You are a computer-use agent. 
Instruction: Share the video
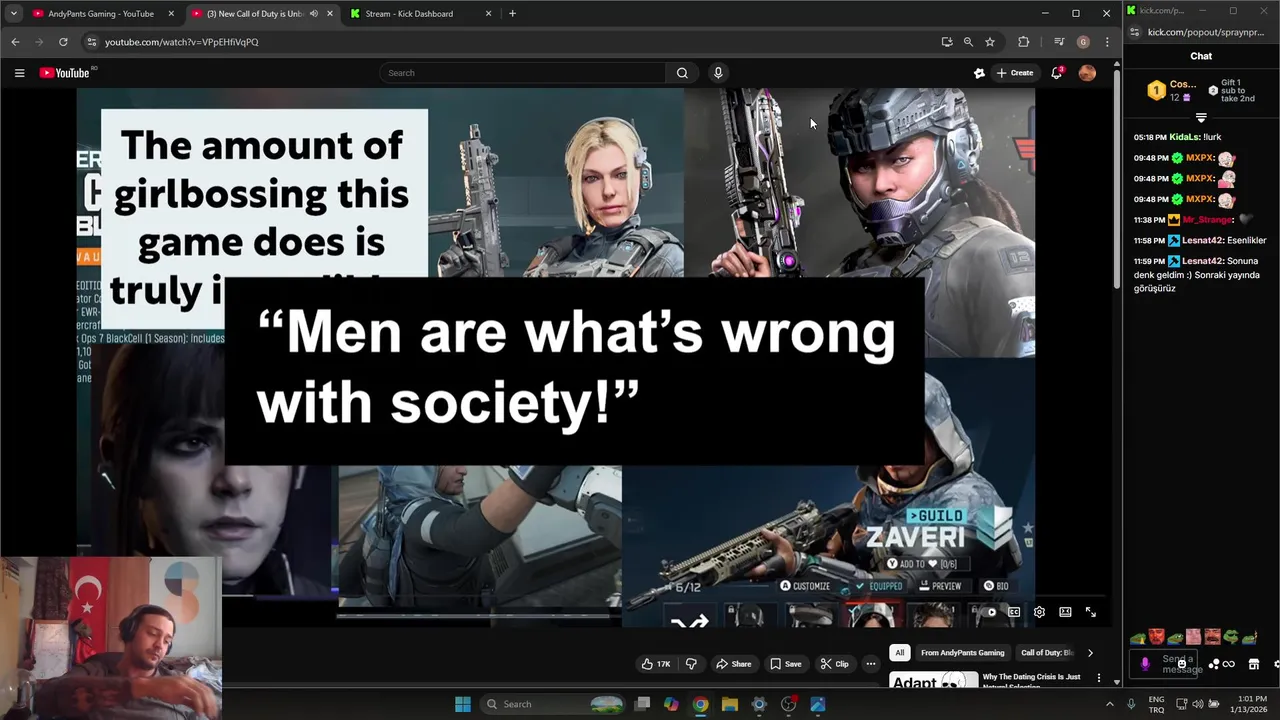[733, 664]
